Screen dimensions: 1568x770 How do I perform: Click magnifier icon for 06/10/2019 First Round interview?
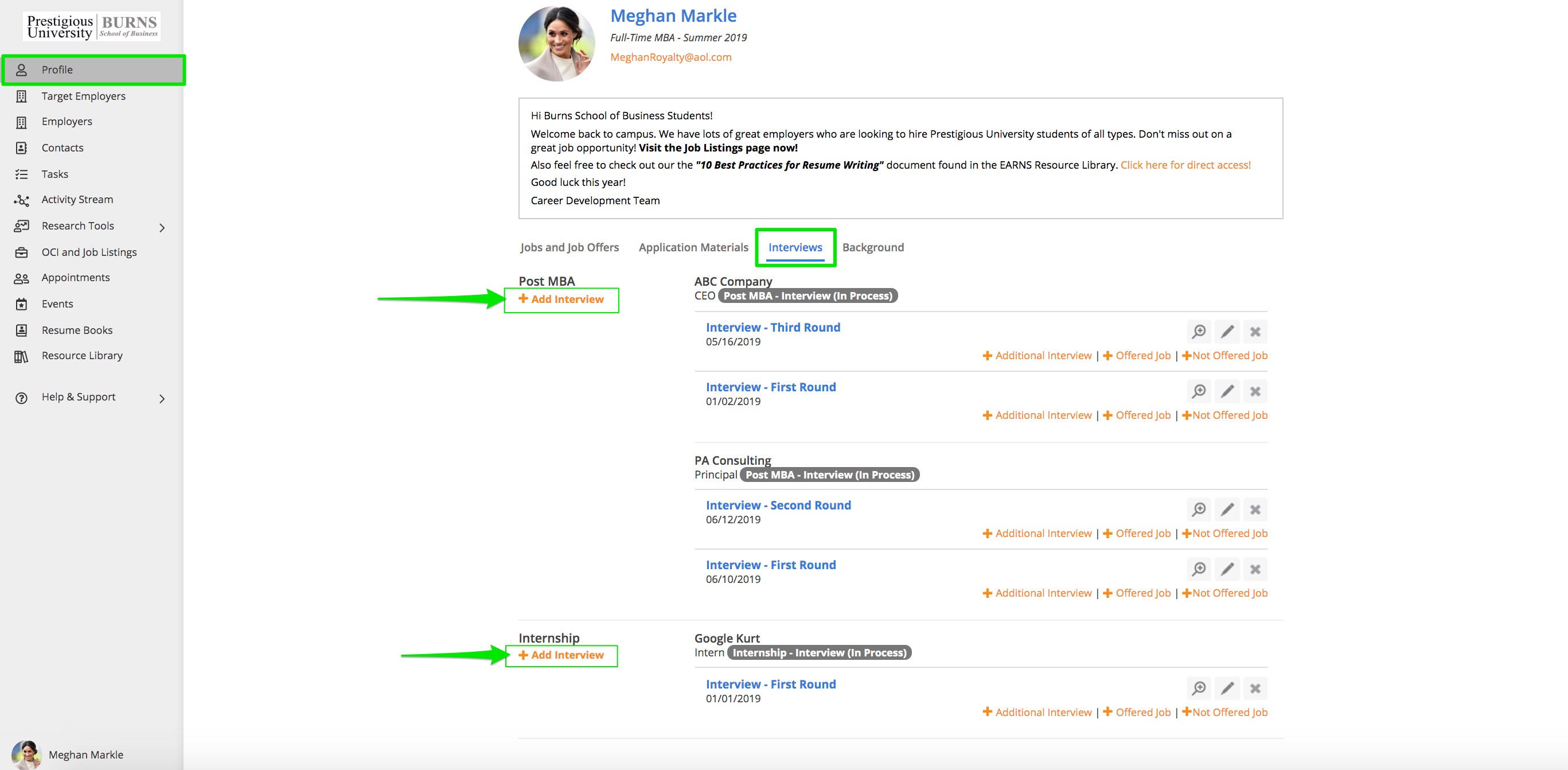pos(1199,569)
